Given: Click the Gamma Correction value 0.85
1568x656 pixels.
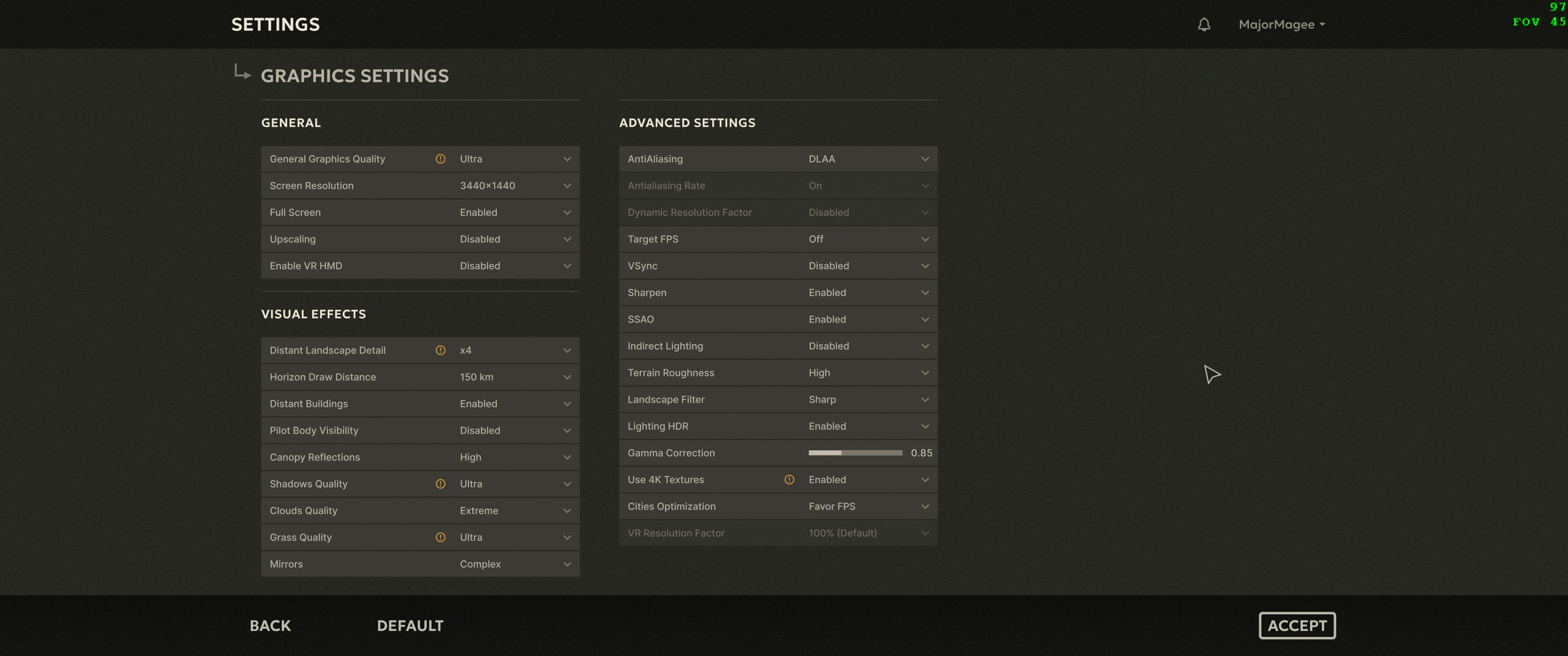Looking at the screenshot, I should [x=922, y=453].
